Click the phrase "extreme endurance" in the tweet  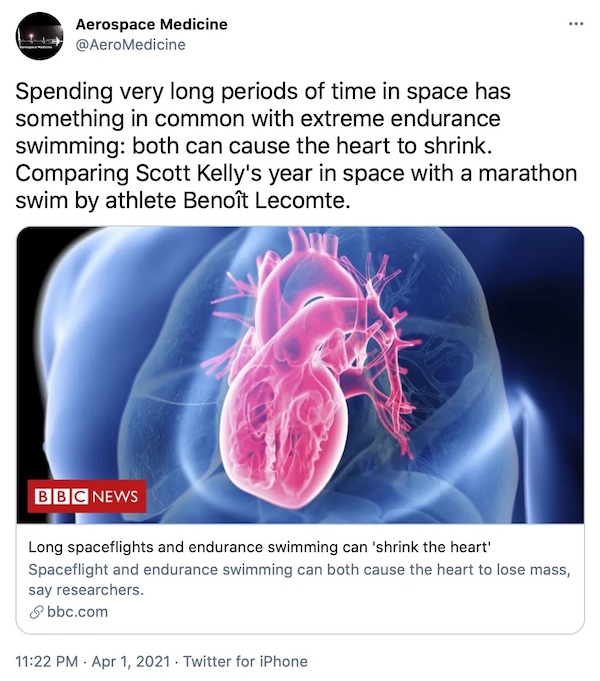click(x=448, y=119)
